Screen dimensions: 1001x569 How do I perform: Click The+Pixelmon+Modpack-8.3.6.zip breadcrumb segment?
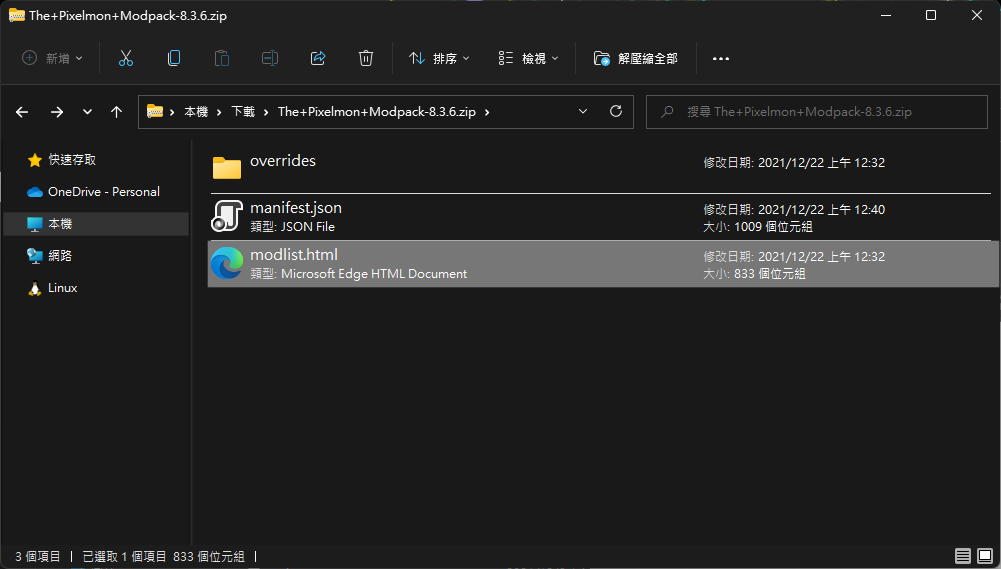click(377, 112)
